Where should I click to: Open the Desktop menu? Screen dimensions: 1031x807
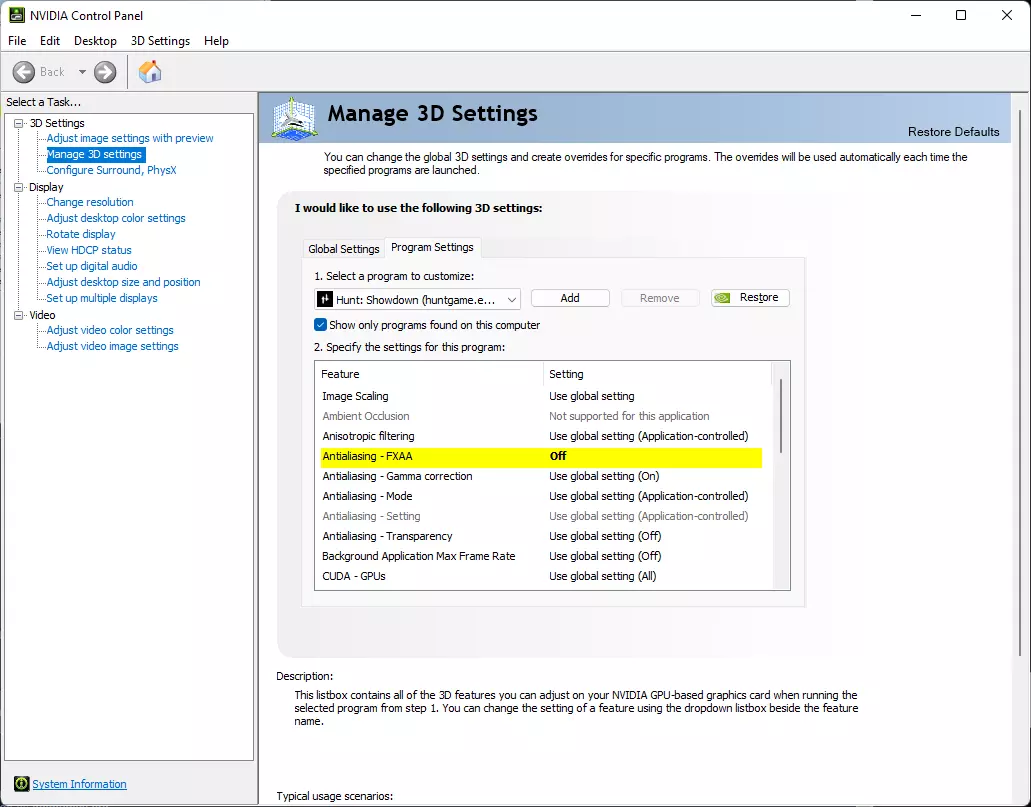95,41
